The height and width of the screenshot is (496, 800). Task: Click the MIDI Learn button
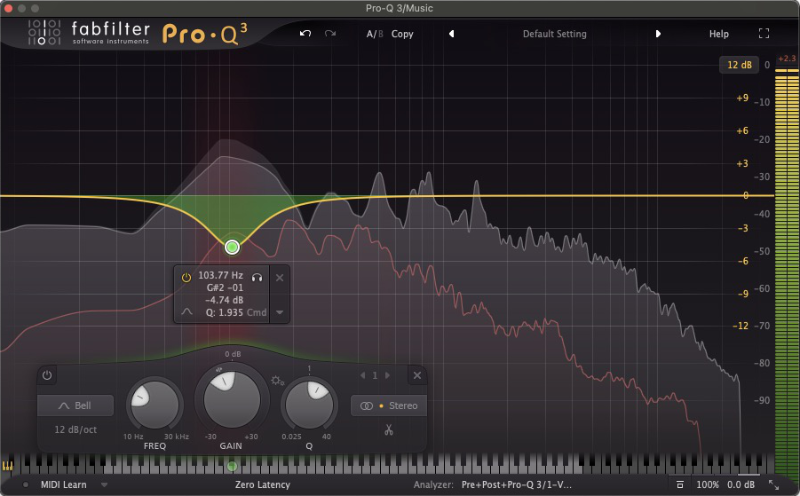point(63,485)
